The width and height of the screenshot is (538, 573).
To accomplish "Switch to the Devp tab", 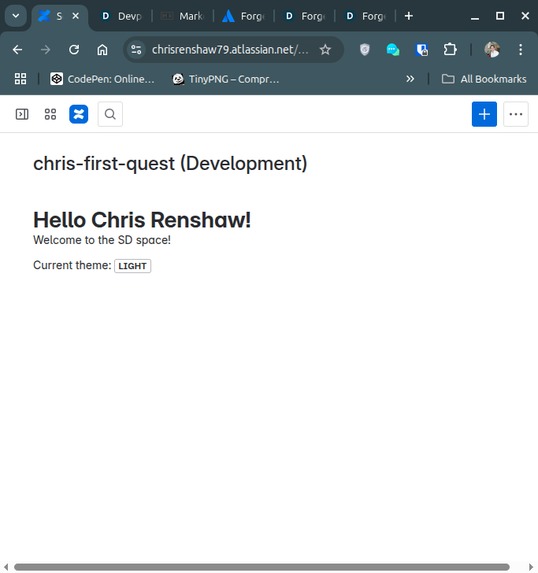I will click(122, 16).
